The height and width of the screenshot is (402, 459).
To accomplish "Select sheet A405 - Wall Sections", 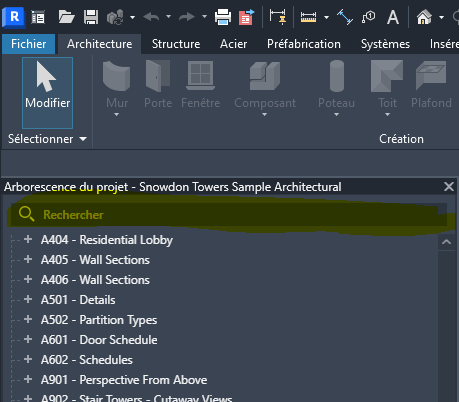I will point(95,260).
